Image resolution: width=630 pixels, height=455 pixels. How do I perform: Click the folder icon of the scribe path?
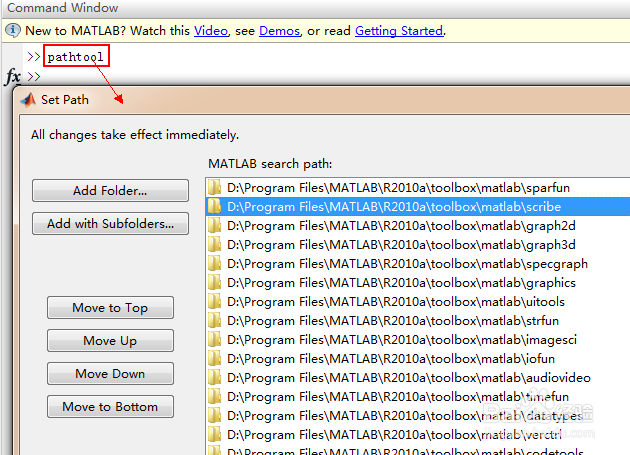pyautogui.click(x=215, y=207)
